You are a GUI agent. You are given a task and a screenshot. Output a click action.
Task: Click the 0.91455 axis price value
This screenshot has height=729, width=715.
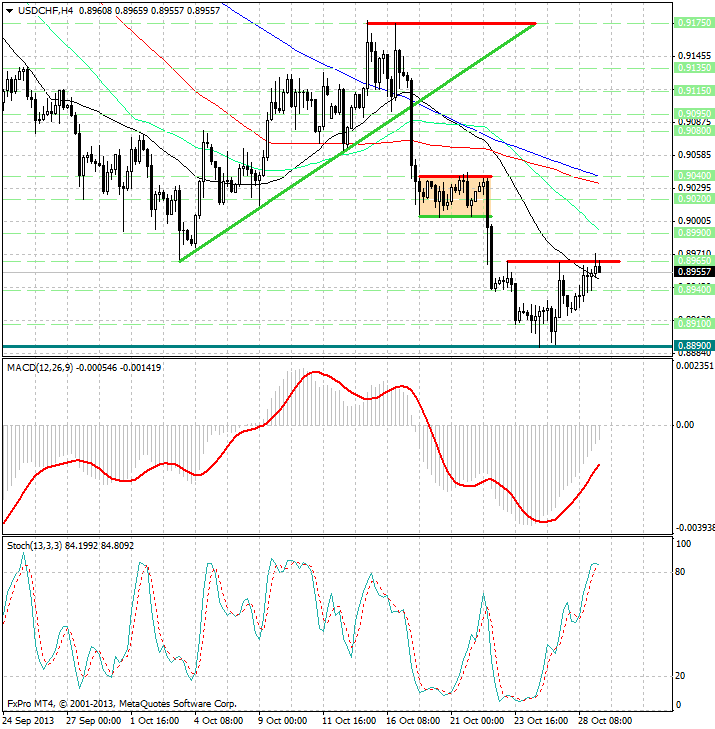[694, 56]
